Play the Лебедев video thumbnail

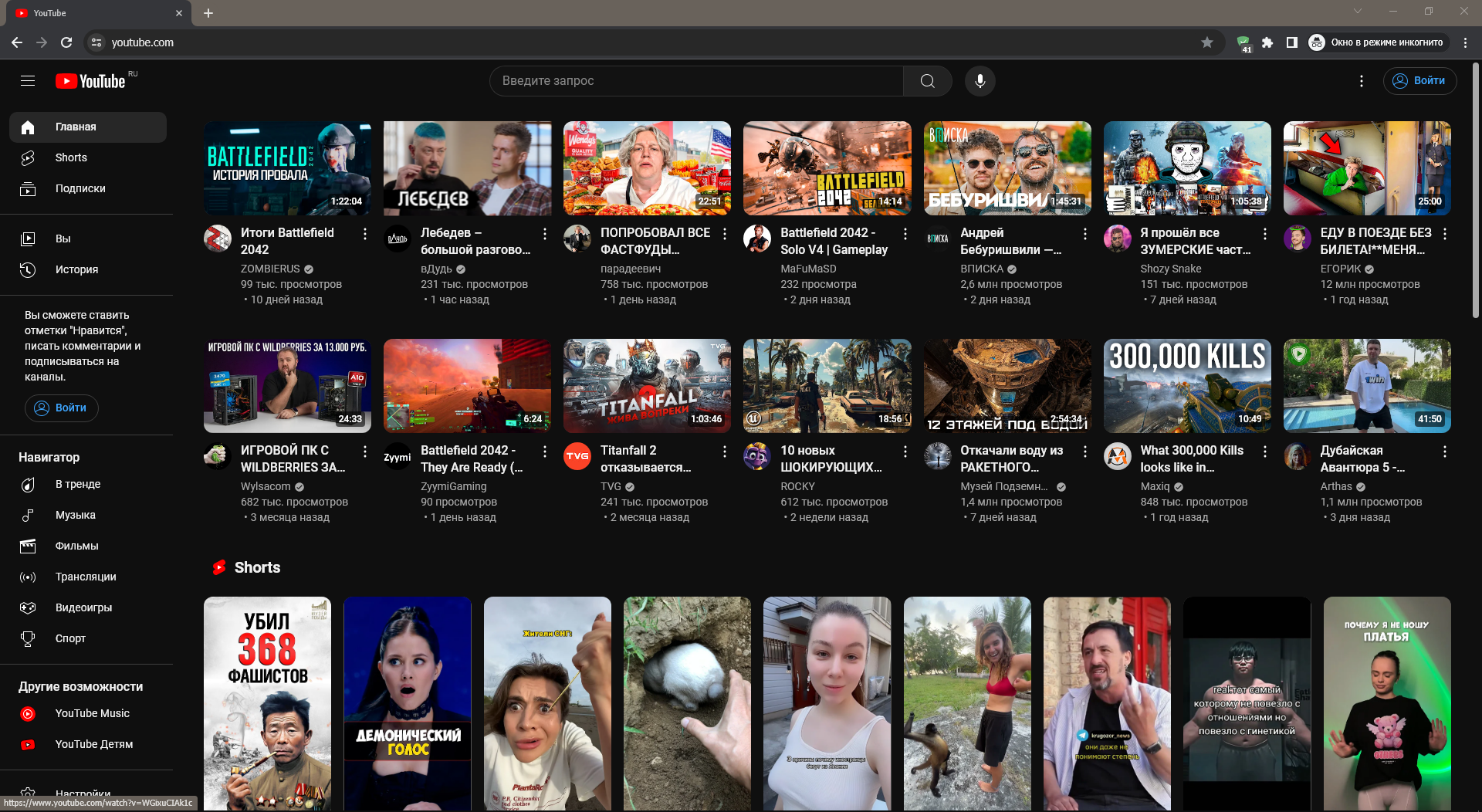(x=467, y=168)
